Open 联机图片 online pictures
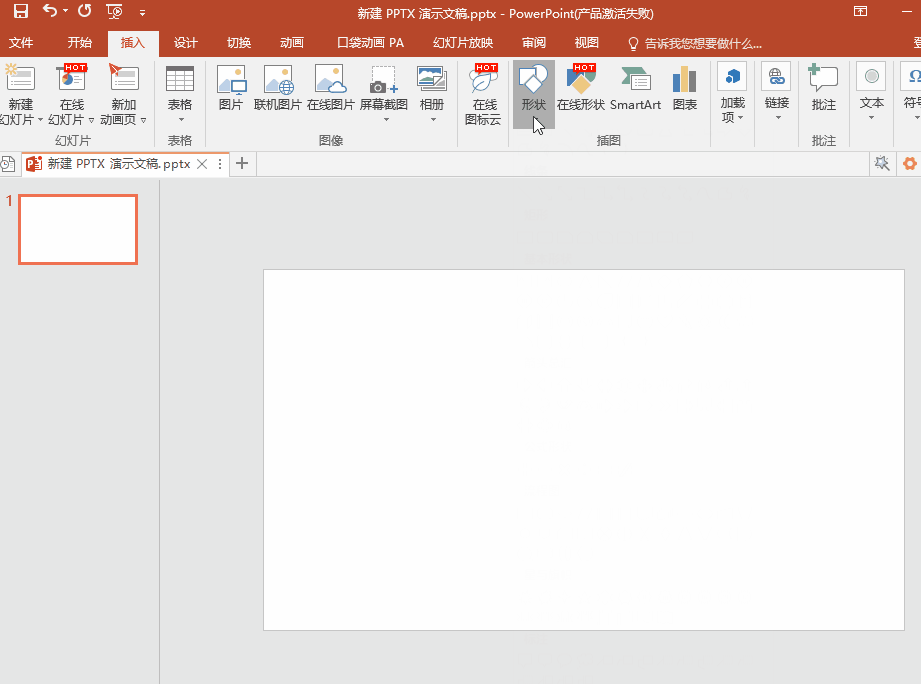This screenshot has width=921, height=684. 278,91
